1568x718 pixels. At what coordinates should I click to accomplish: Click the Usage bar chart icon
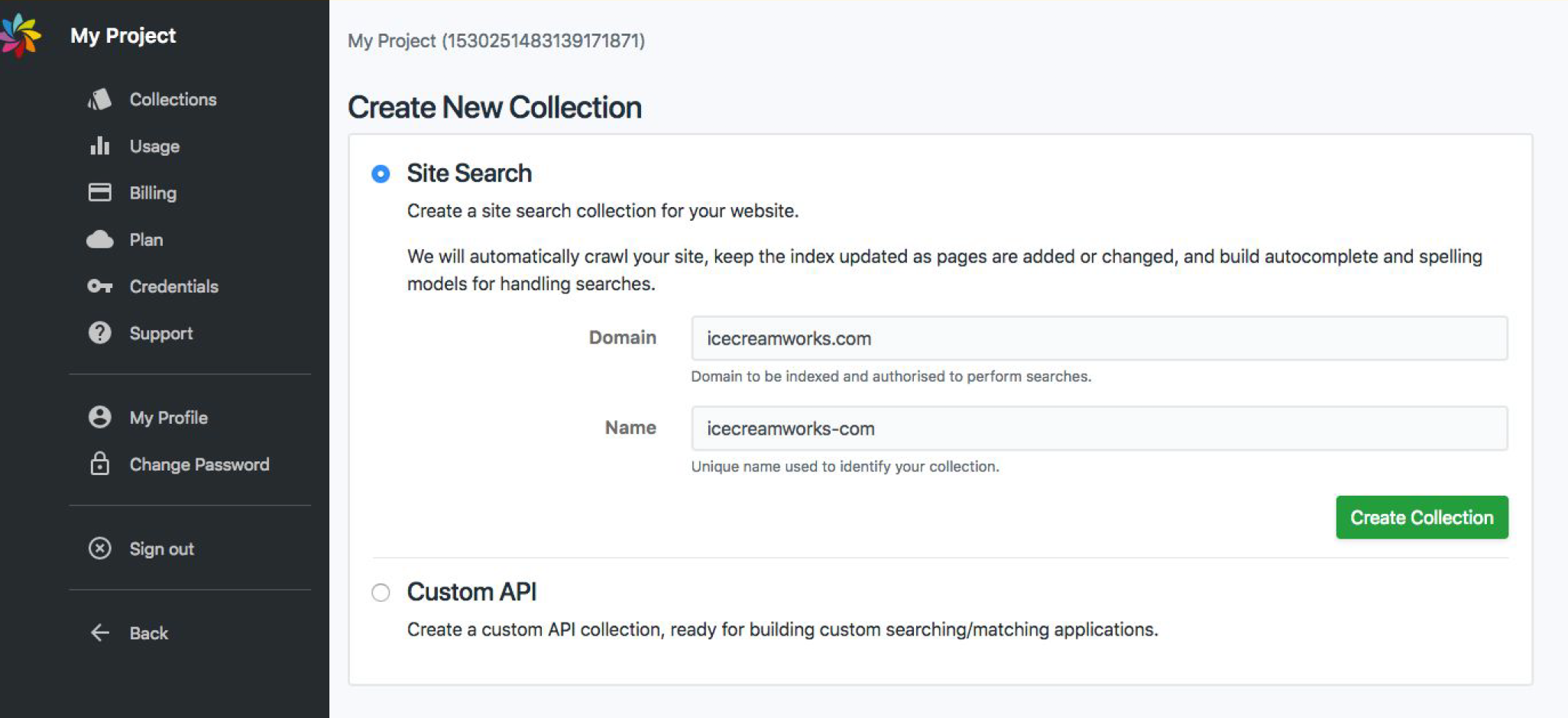[x=99, y=146]
